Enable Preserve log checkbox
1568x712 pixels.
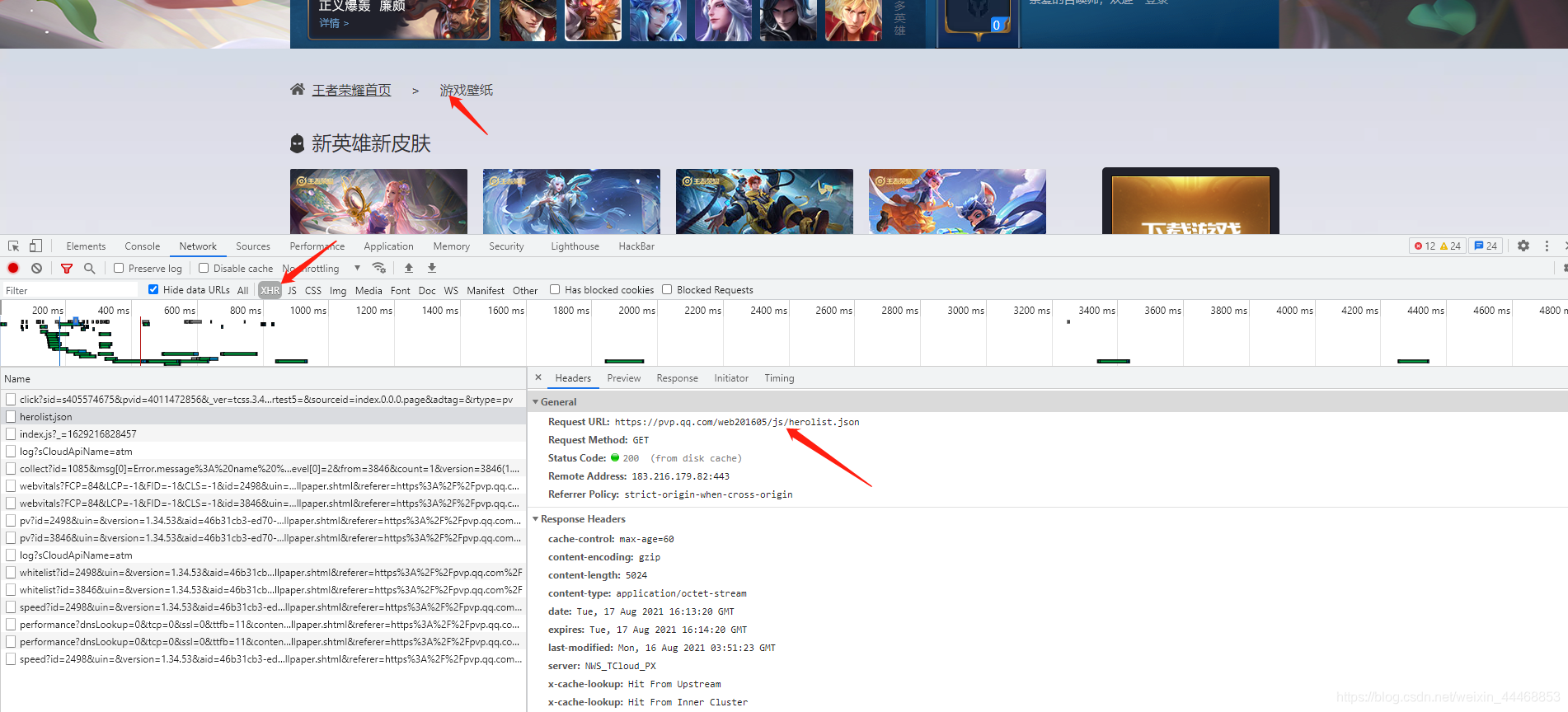pyautogui.click(x=119, y=268)
